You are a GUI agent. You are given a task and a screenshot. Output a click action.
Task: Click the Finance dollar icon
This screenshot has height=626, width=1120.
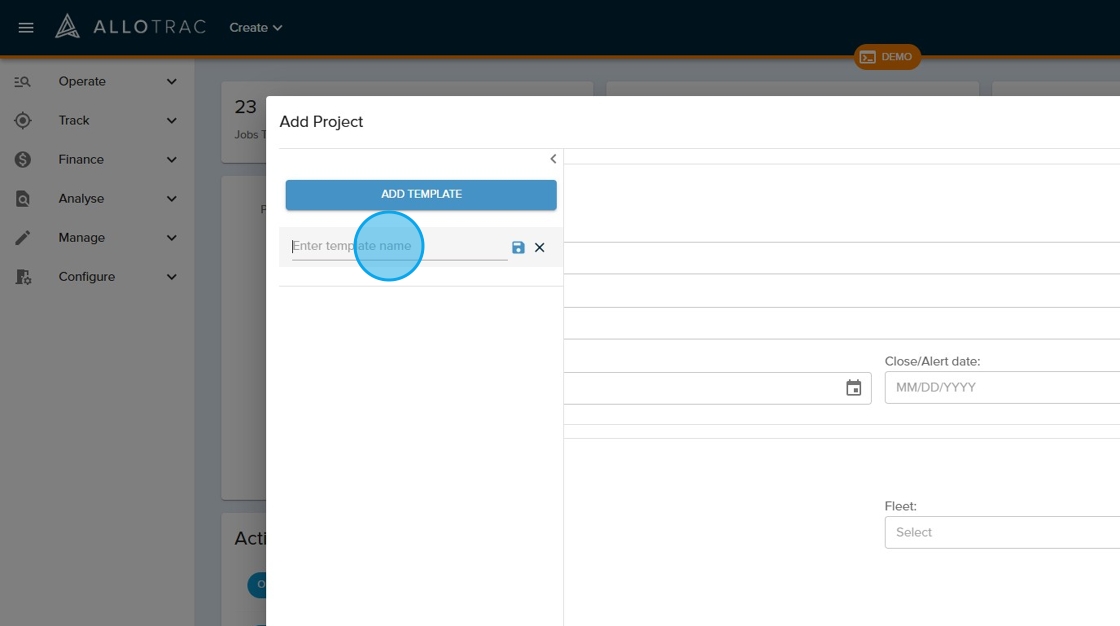[23, 160]
